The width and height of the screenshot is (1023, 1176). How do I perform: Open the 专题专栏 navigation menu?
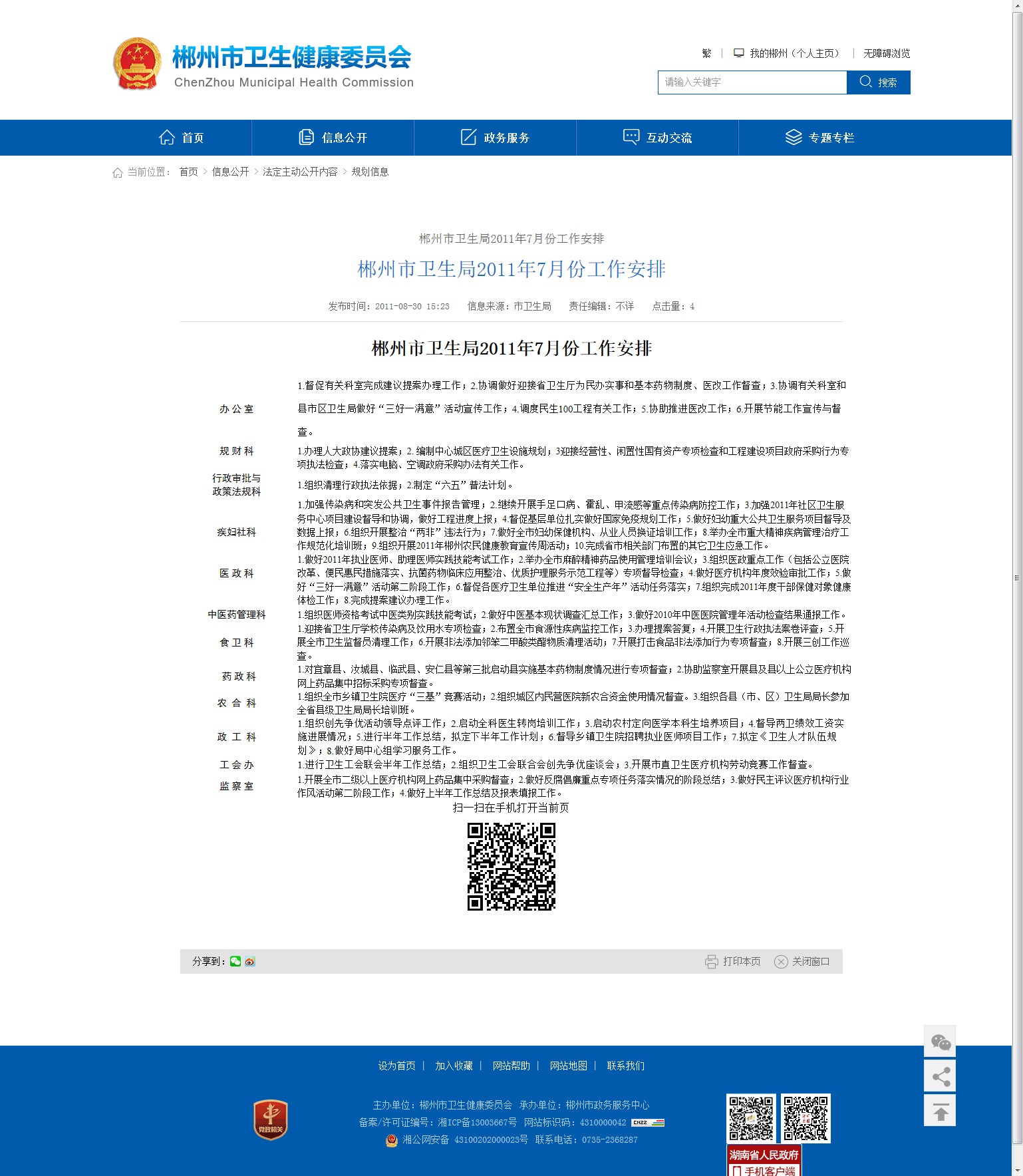pos(819,138)
